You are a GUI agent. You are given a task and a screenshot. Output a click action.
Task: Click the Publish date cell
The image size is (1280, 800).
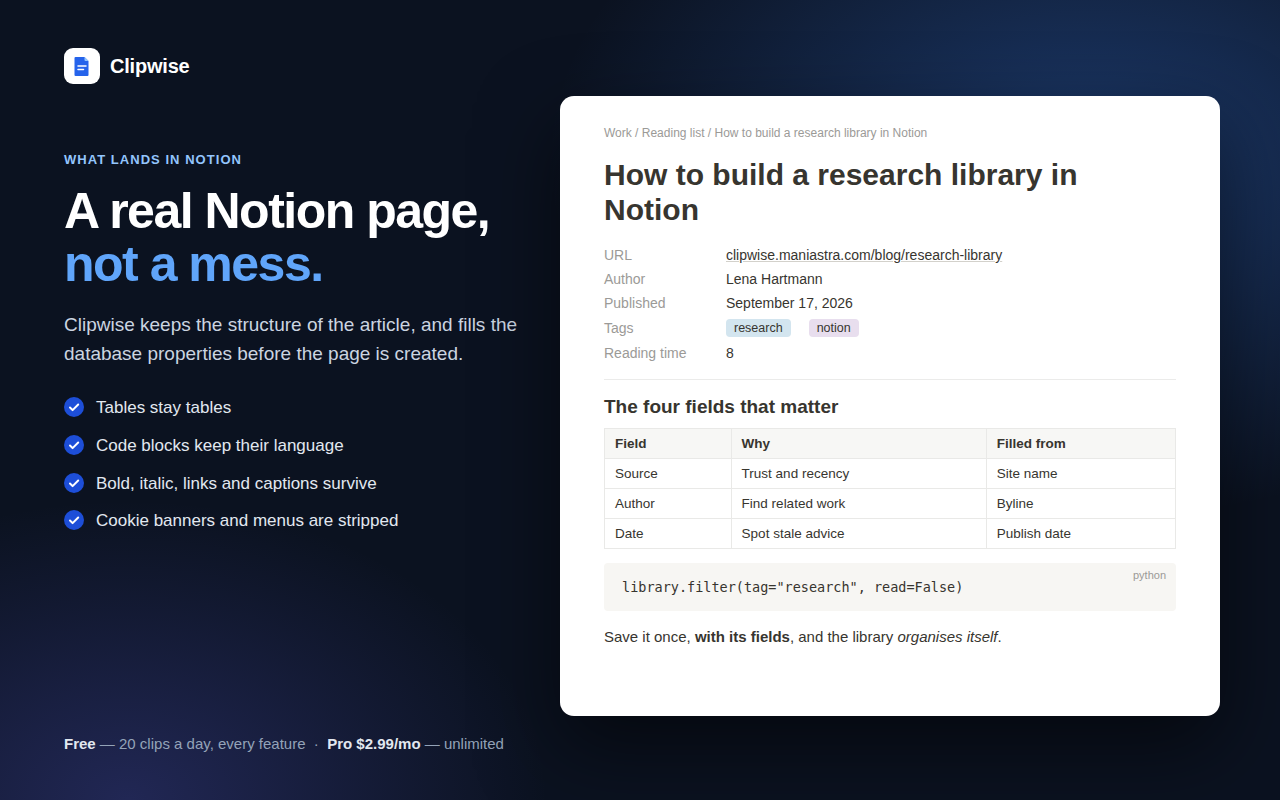click(1081, 534)
